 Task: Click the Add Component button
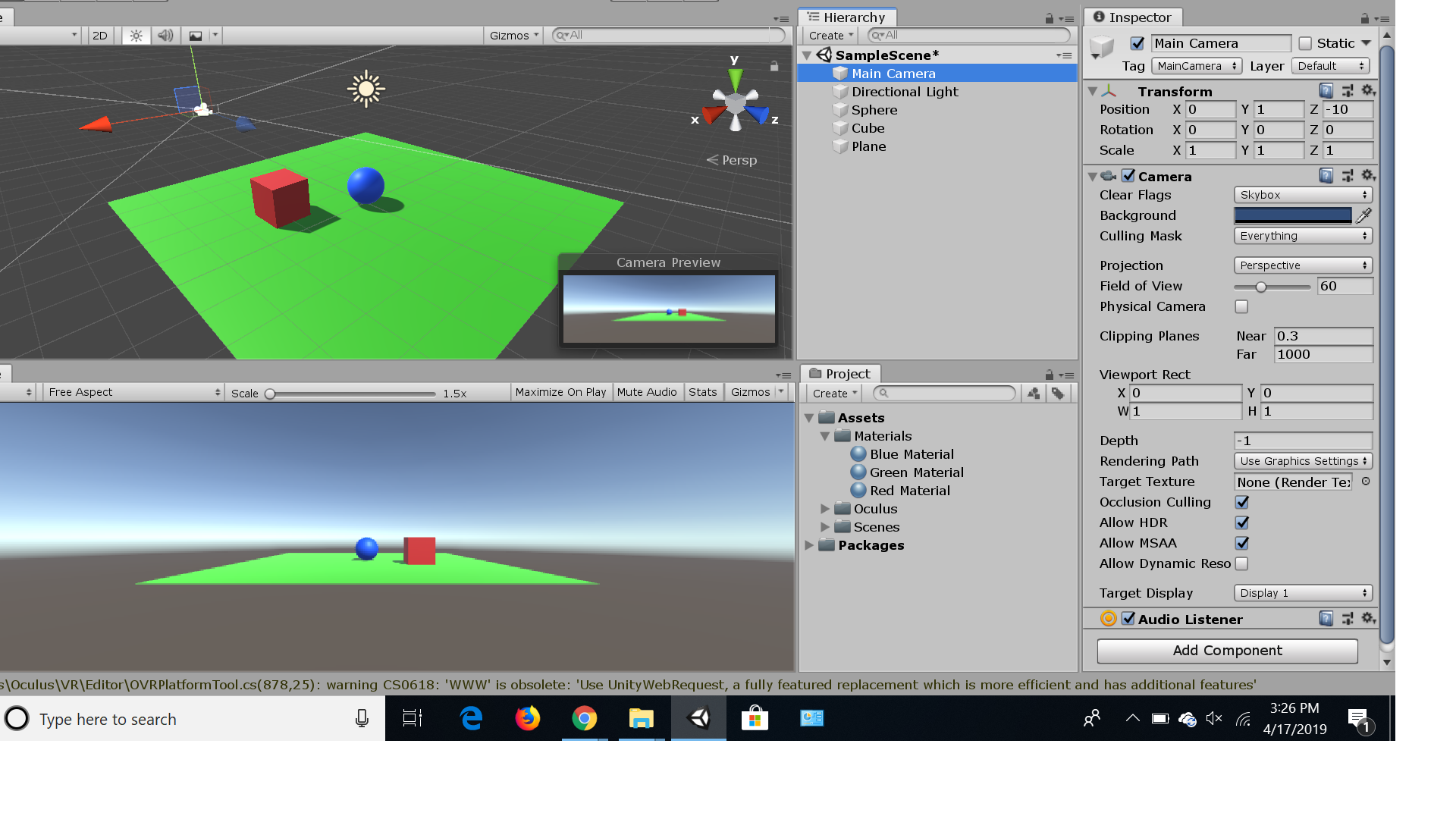[x=1226, y=651]
